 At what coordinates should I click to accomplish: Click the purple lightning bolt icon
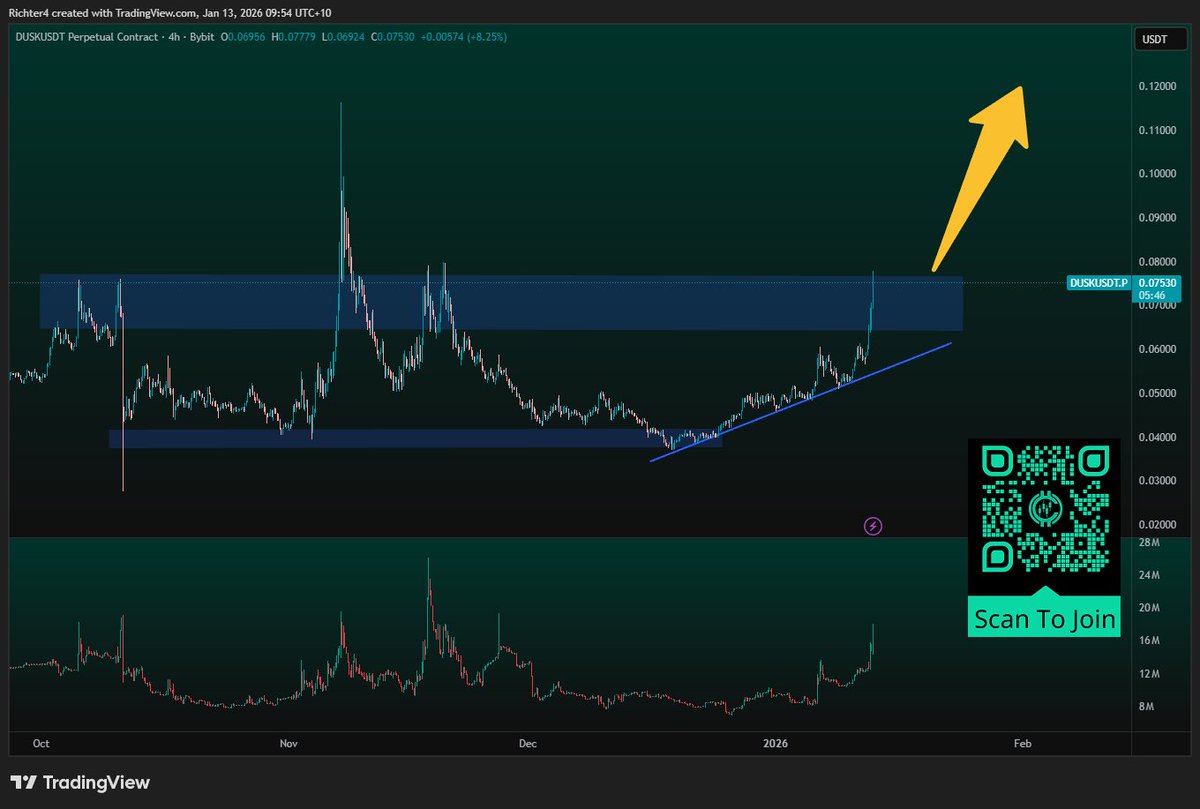coord(873,525)
